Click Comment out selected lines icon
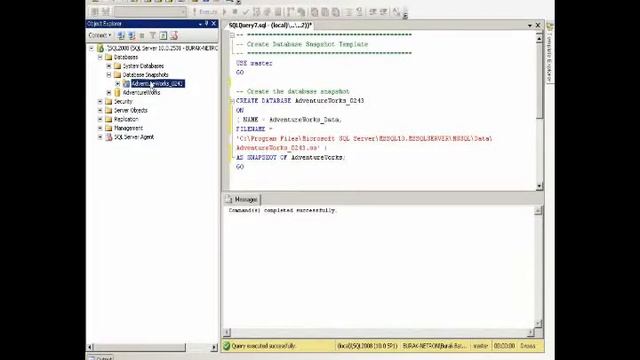This screenshot has height=360, width=640. [x=349, y=12]
